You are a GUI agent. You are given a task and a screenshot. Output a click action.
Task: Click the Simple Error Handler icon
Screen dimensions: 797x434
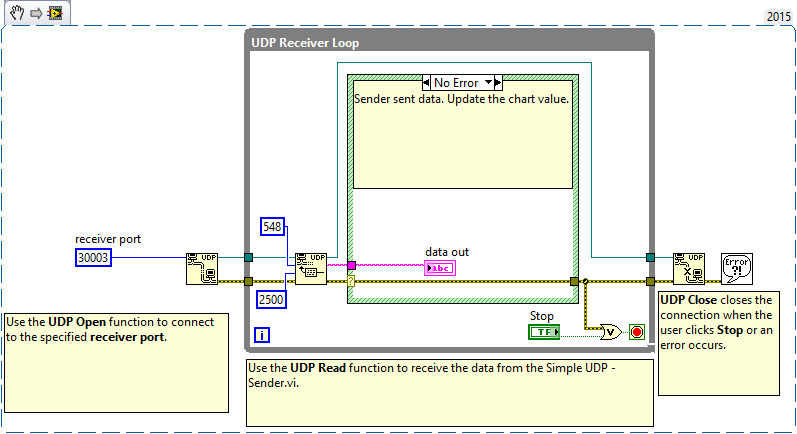point(737,269)
